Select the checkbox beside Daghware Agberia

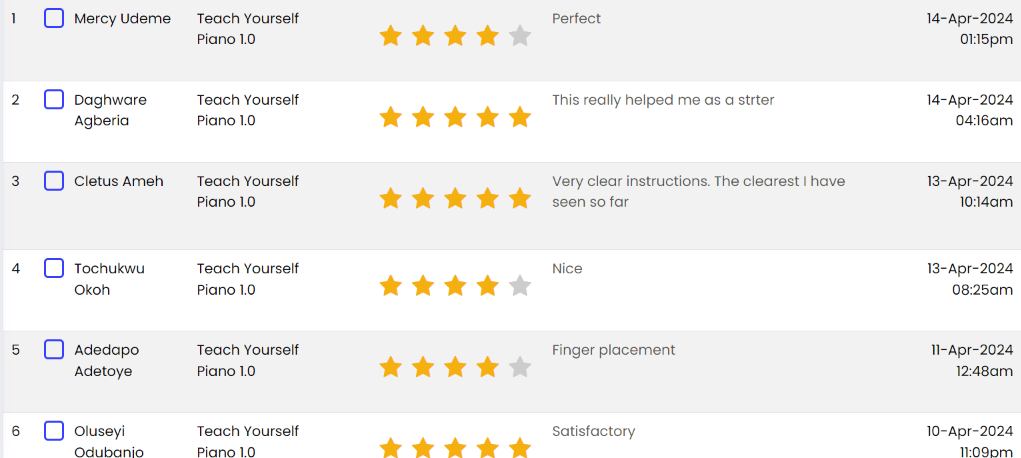54,99
